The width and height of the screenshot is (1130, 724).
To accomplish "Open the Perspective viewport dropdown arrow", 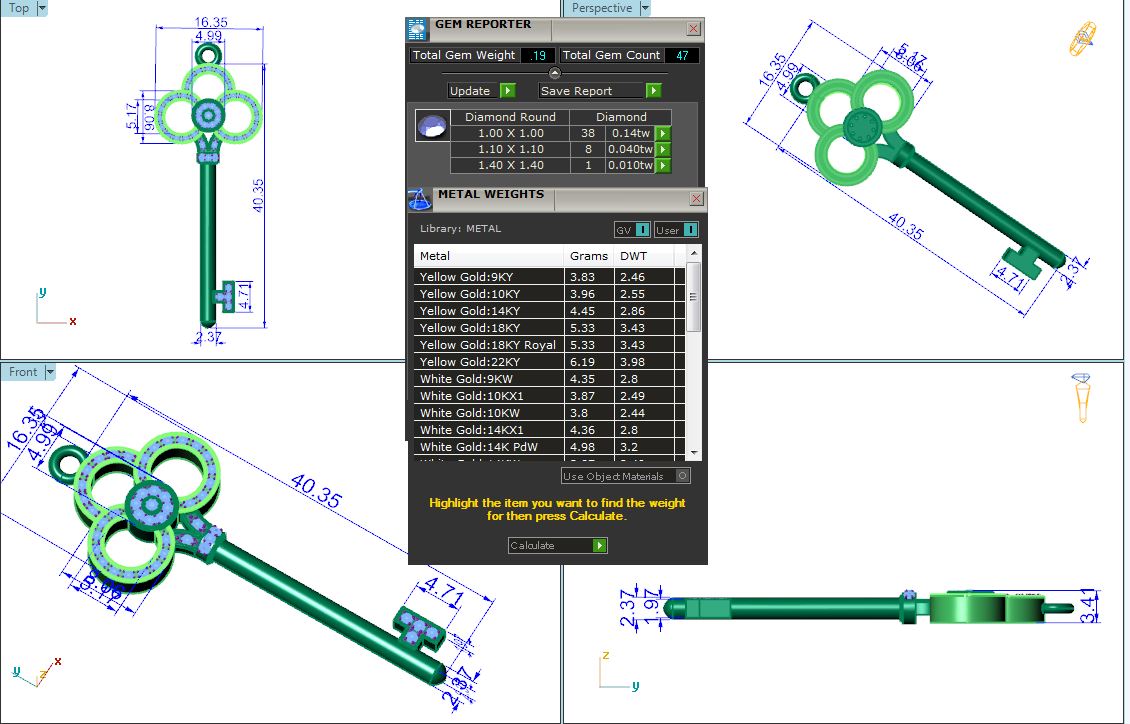I will click(x=644, y=8).
